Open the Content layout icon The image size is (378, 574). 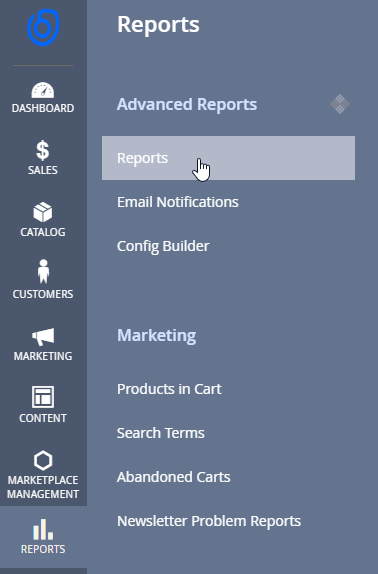[43, 397]
